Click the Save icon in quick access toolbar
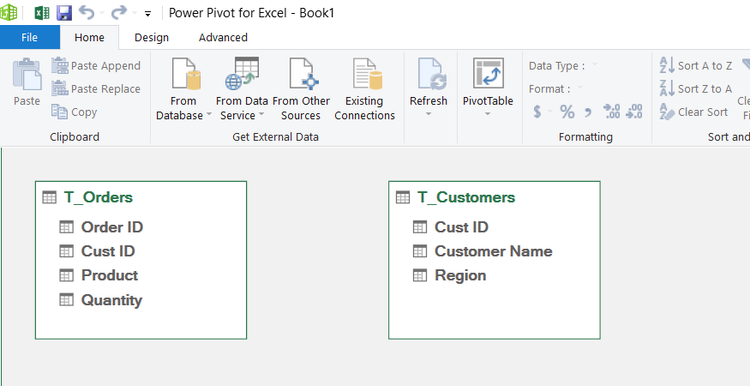Screen dimensions: 750x386 pos(64,12)
